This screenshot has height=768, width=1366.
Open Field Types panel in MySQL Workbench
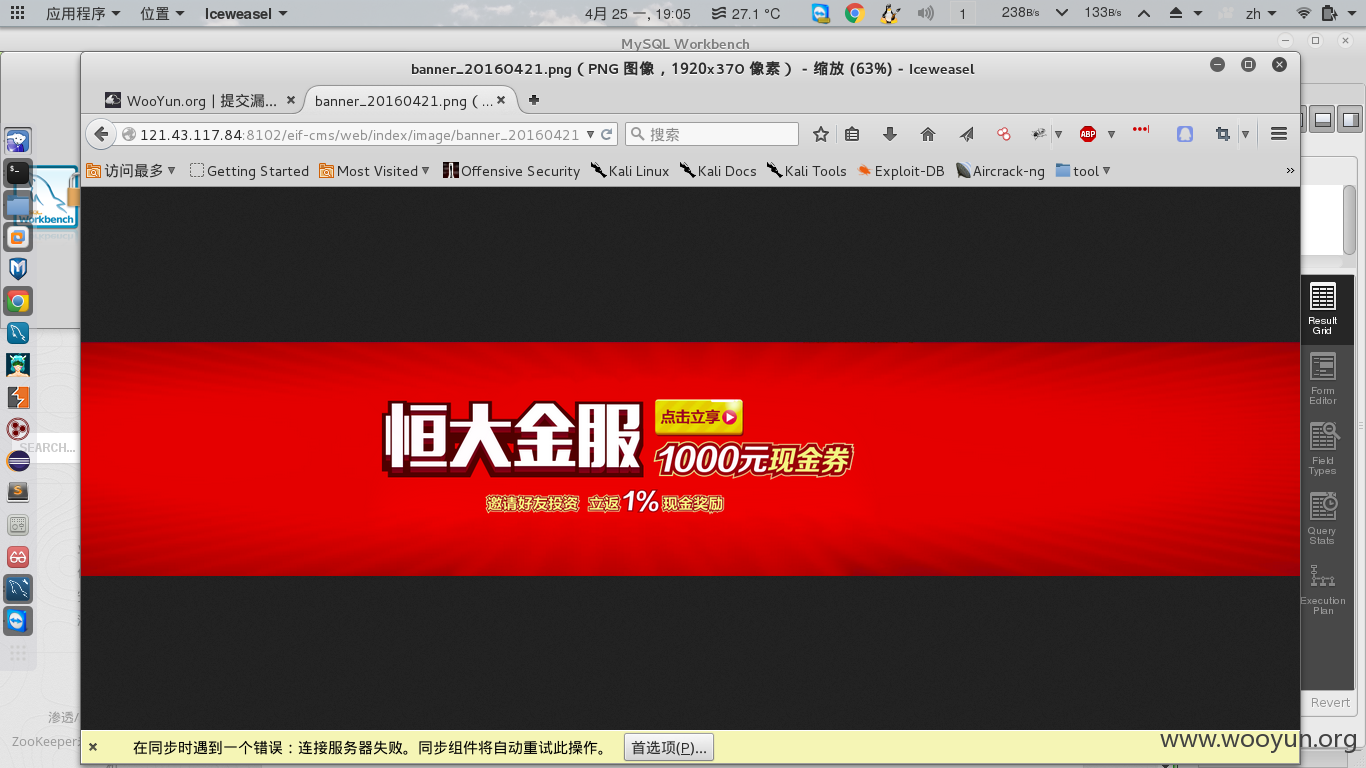1322,450
